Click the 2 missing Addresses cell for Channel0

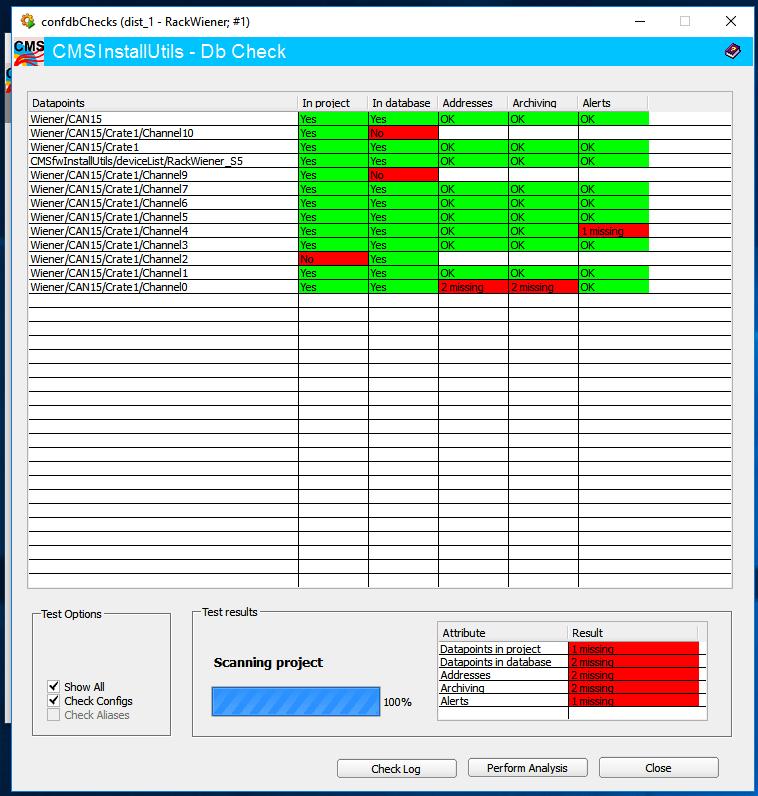click(x=473, y=287)
